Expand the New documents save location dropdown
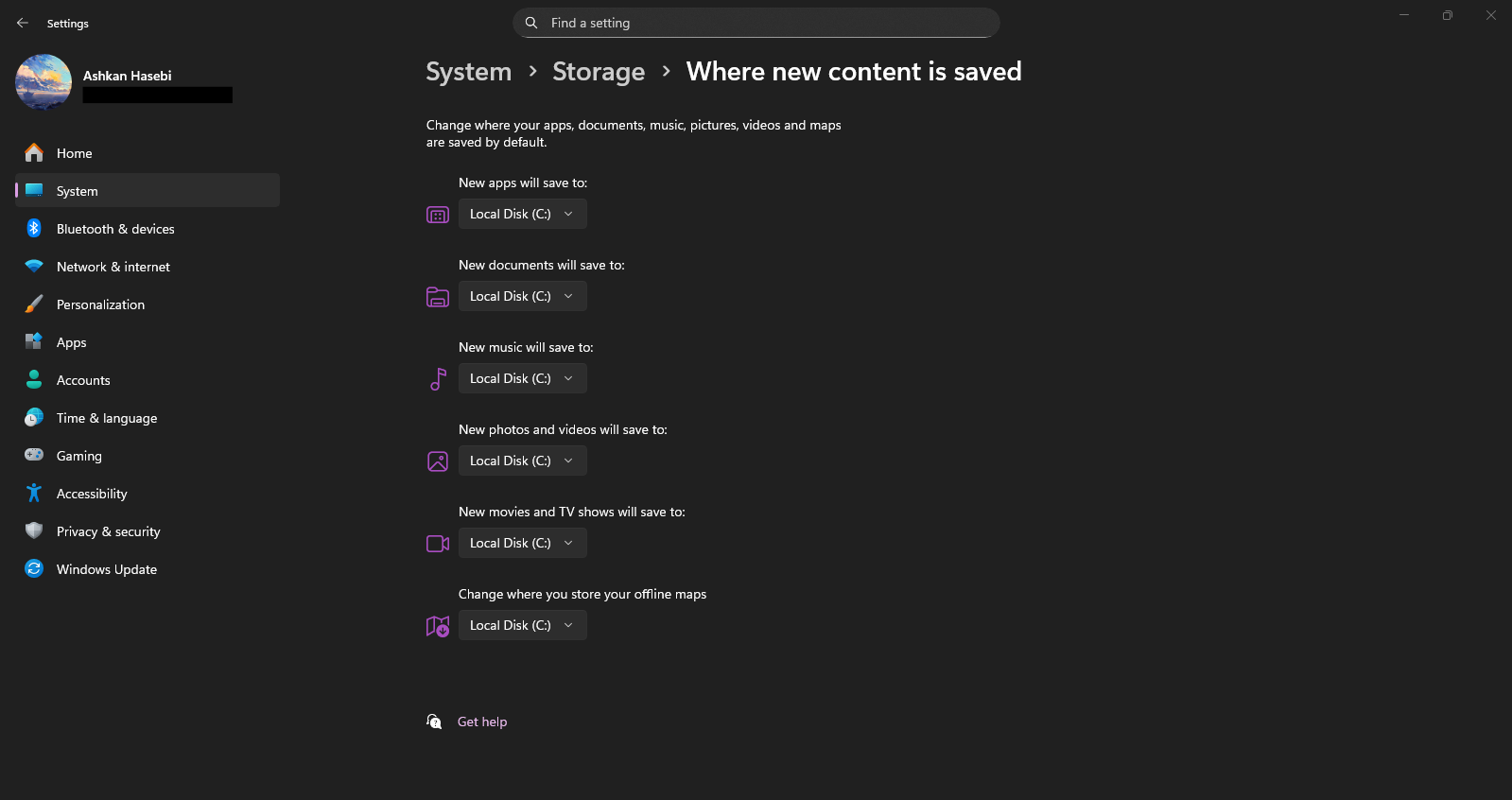This screenshot has width=1512, height=800. [522, 296]
